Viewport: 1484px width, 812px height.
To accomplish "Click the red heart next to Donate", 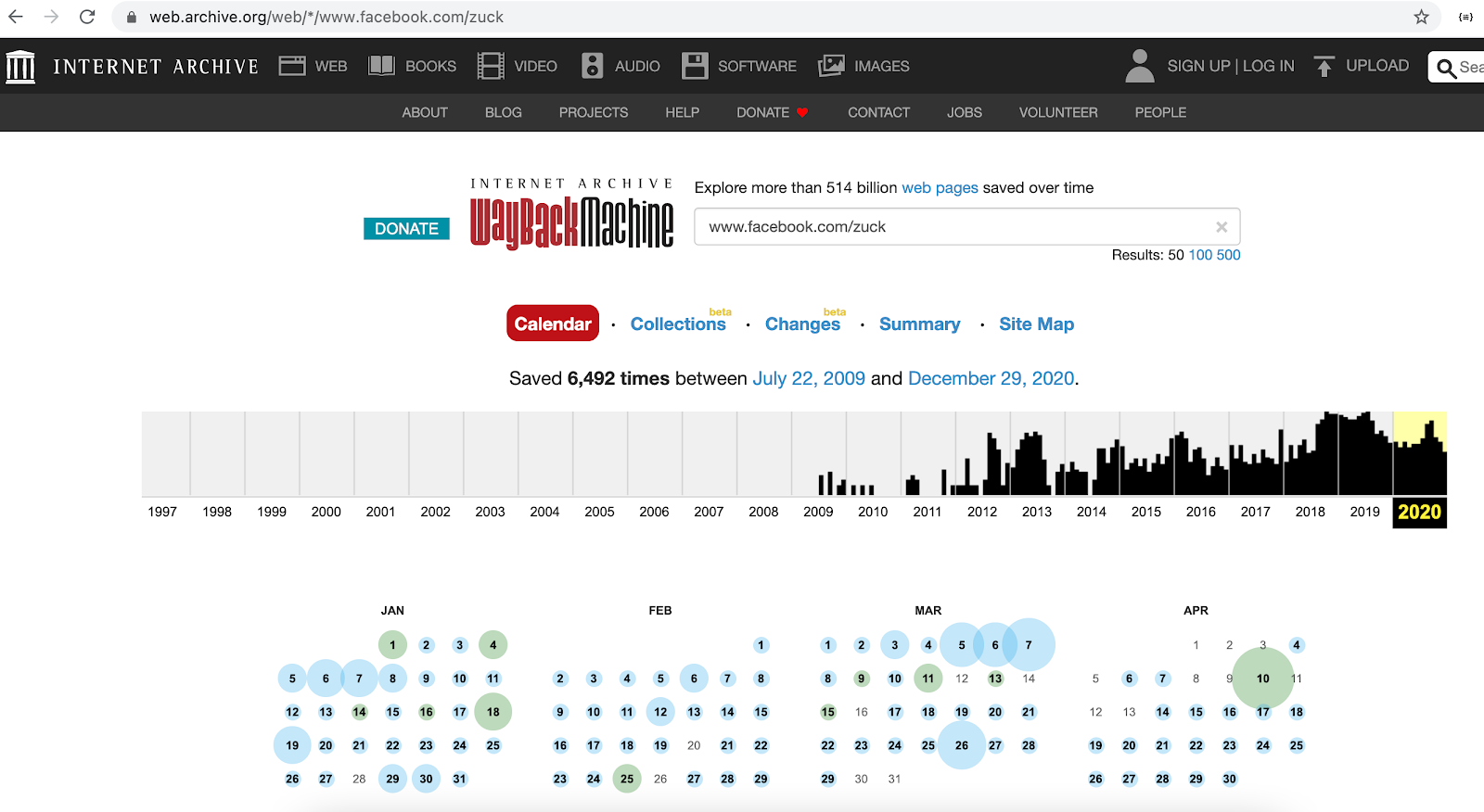I will pyautogui.click(x=802, y=112).
